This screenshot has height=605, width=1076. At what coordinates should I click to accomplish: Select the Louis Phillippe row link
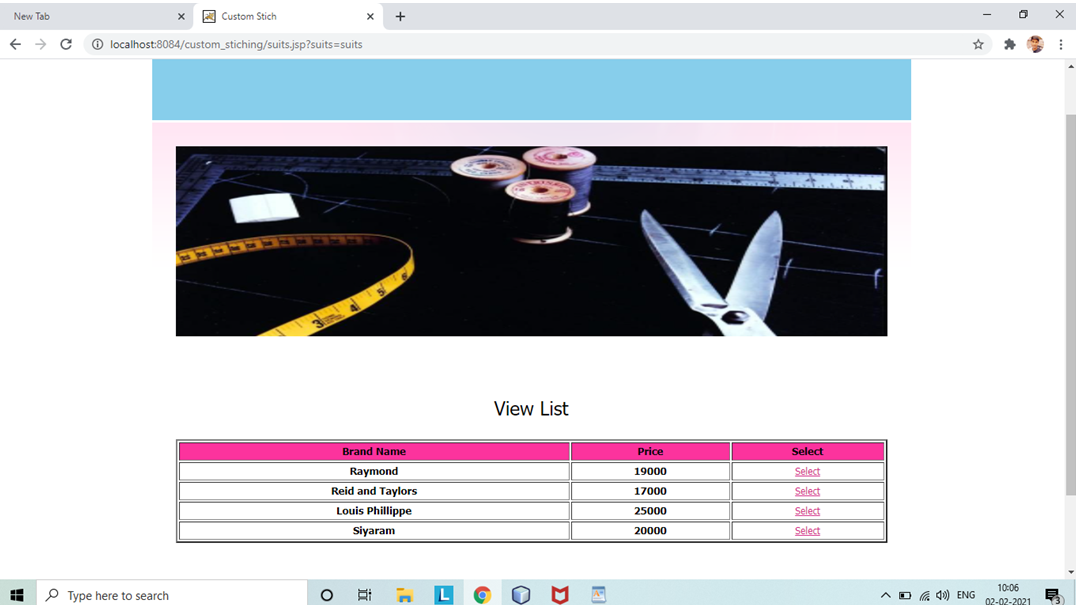click(807, 511)
